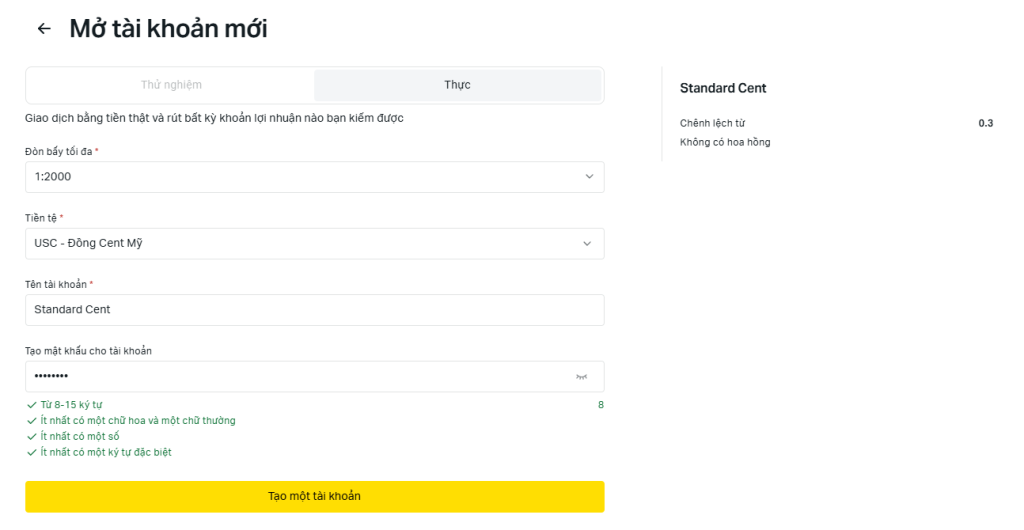Focus the "Tên tài khoản" Standard Cent field
Image resolution: width=1024 pixels, height=530 pixels.
click(x=314, y=310)
